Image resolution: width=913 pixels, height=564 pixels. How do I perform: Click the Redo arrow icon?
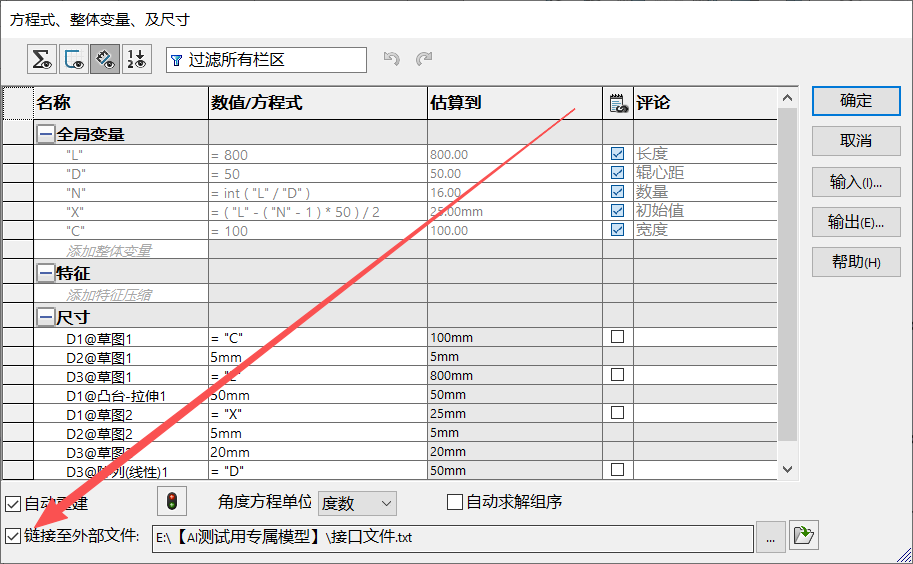424,59
